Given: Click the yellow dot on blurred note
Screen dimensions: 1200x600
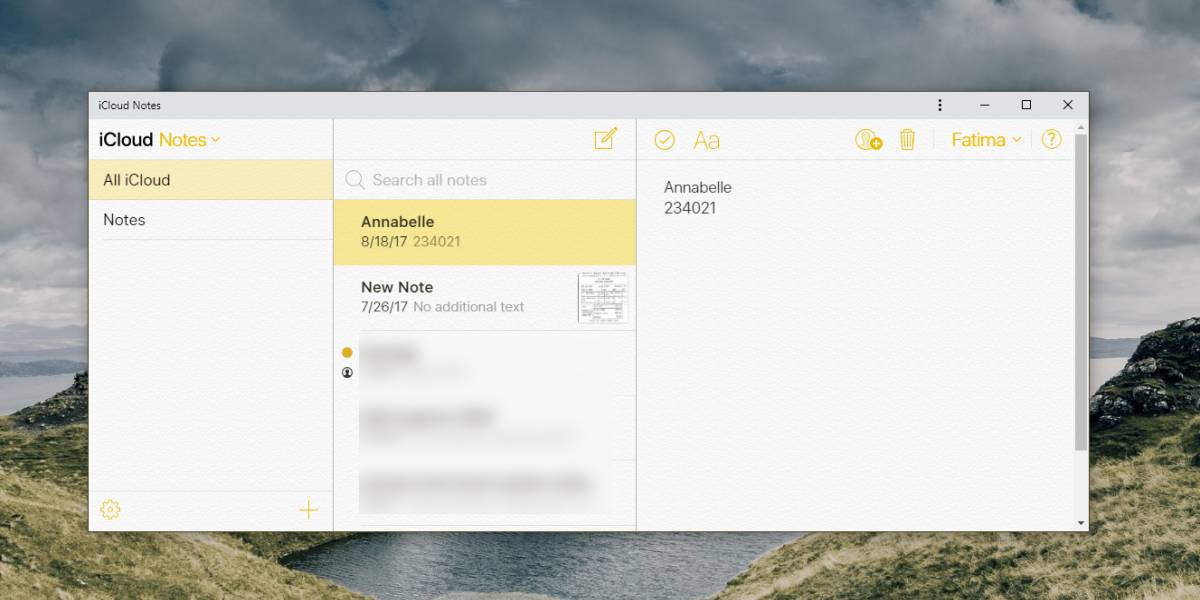Looking at the screenshot, I should point(347,352).
